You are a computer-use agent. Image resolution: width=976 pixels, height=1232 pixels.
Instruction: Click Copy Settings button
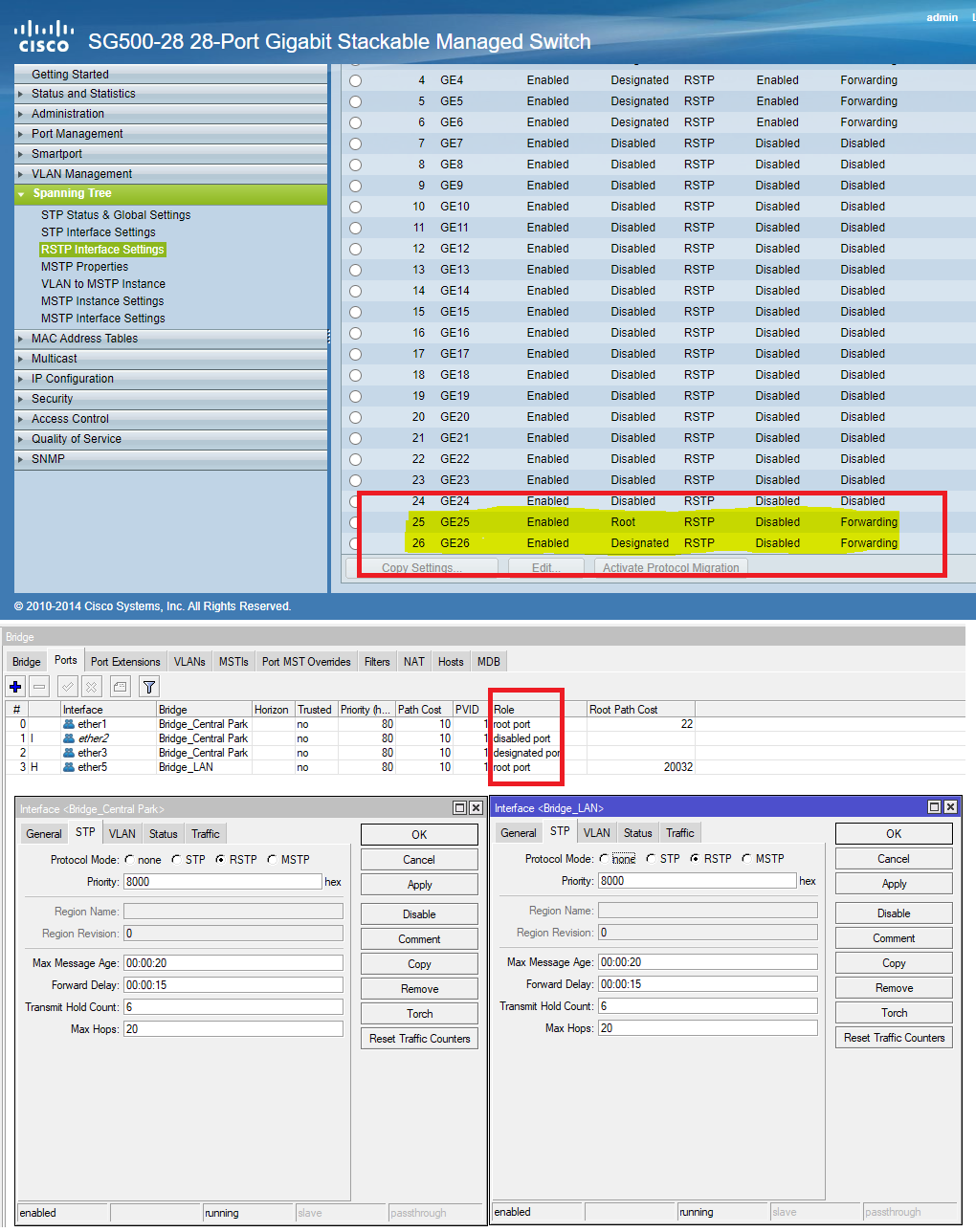[422, 567]
